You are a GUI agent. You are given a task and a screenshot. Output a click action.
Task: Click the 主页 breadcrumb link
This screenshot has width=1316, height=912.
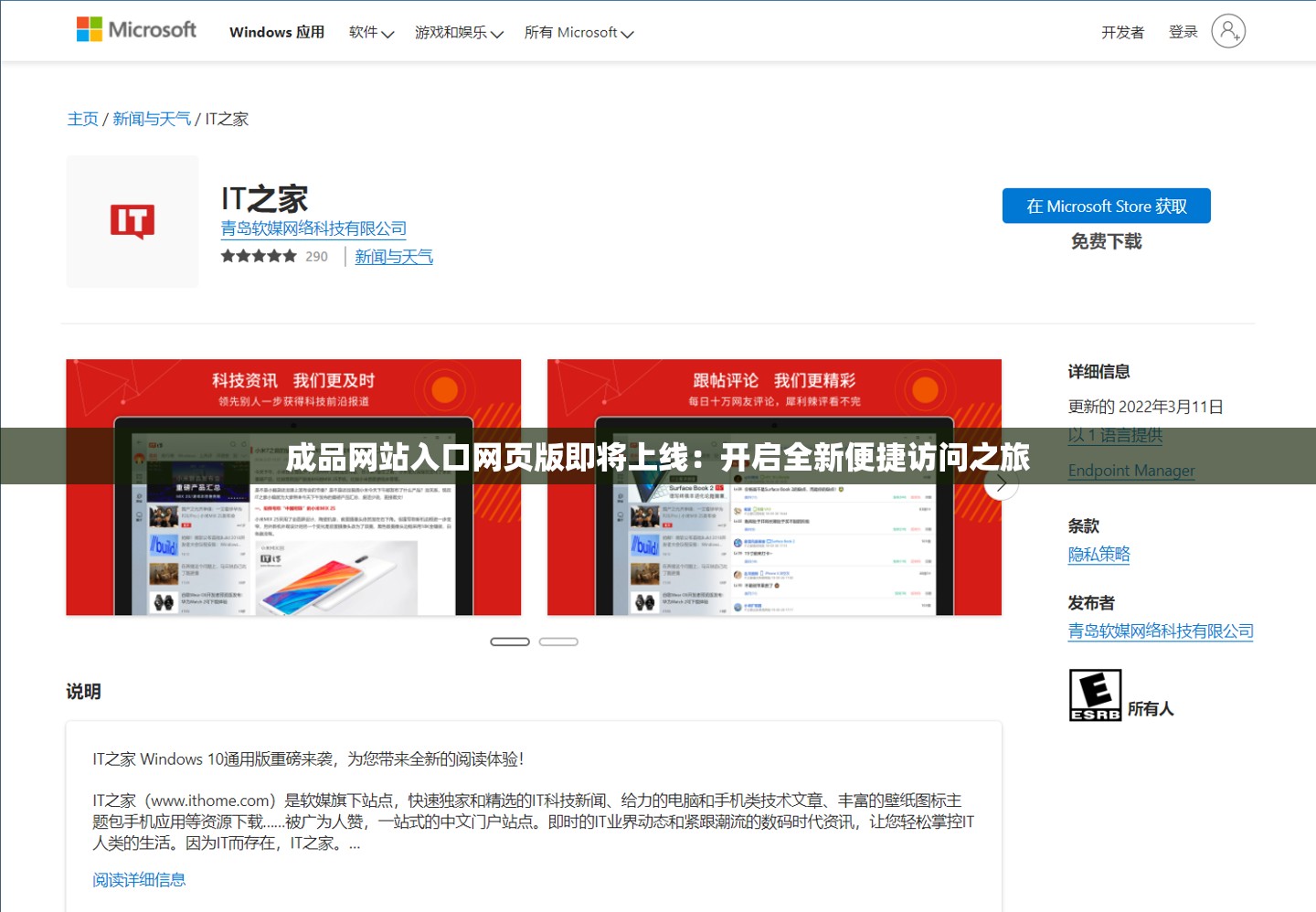82,118
